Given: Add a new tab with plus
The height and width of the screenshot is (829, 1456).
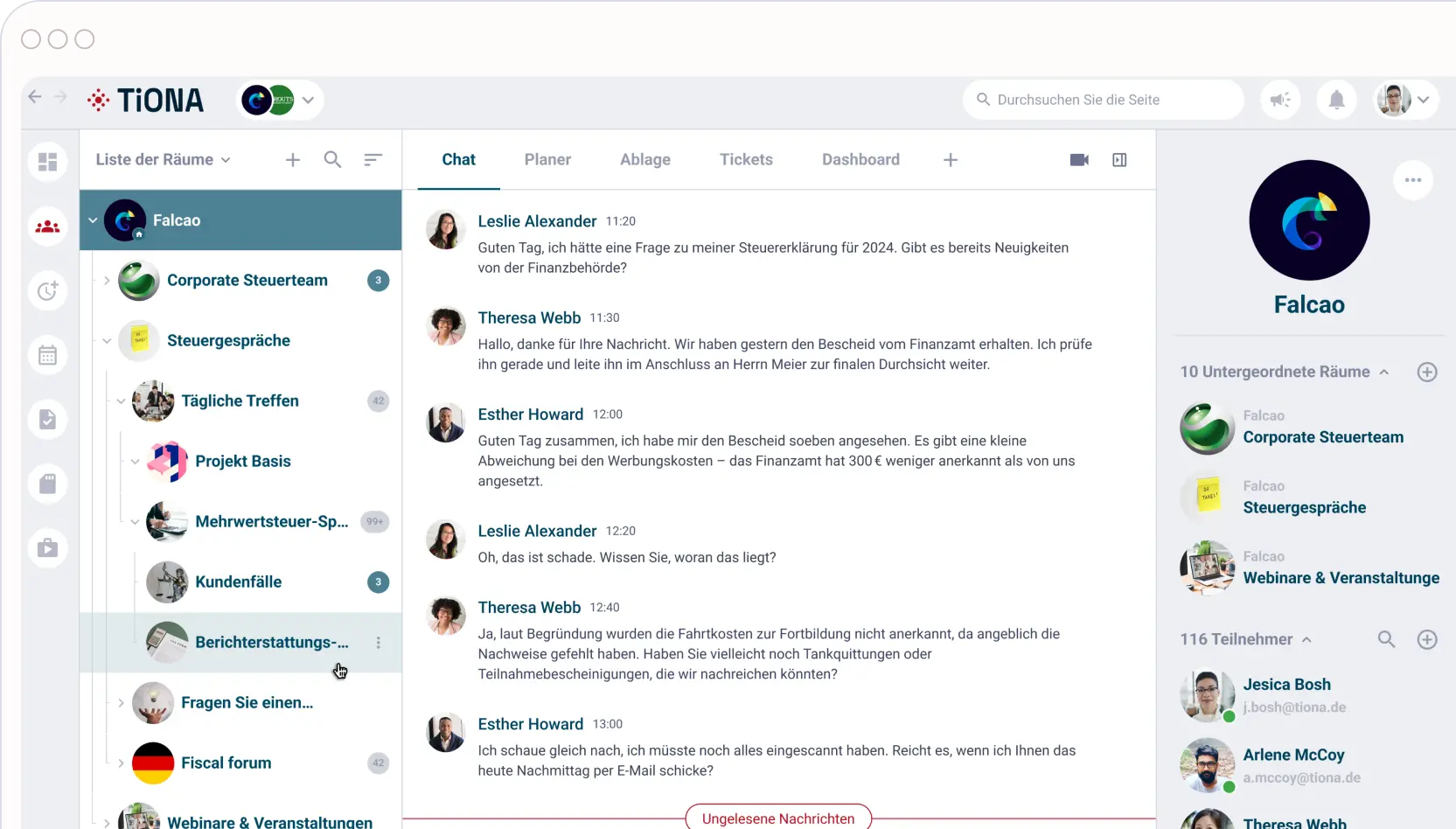Looking at the screenshot, I should [951, 160].
